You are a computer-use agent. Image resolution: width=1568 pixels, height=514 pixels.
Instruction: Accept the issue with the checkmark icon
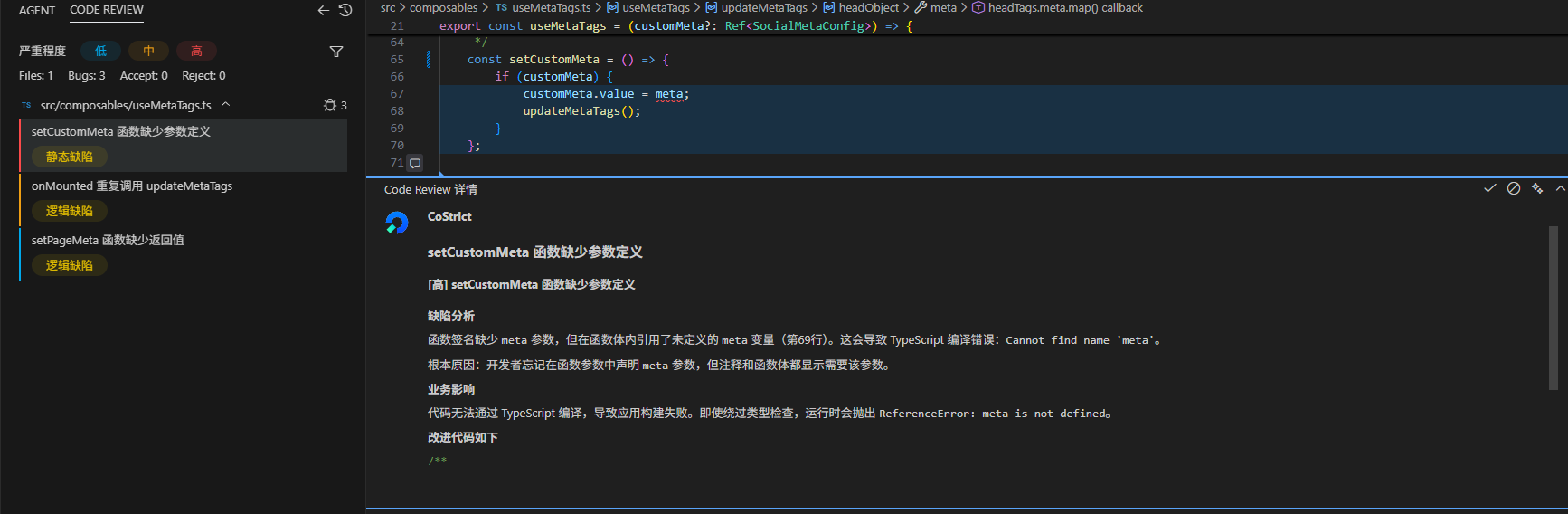click(x=1490, y=188)
